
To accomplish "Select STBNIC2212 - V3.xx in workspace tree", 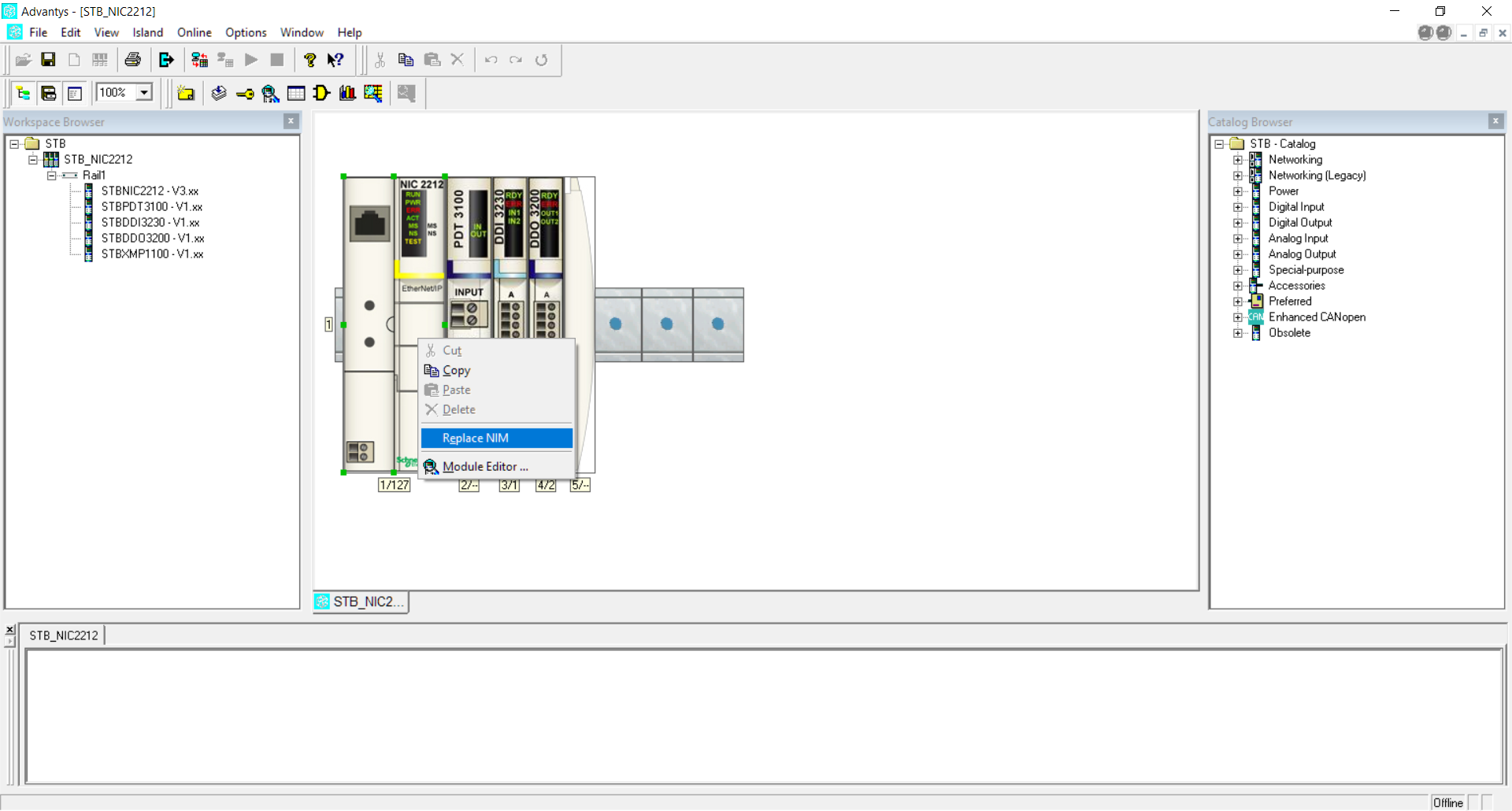I will coord(150,191).
